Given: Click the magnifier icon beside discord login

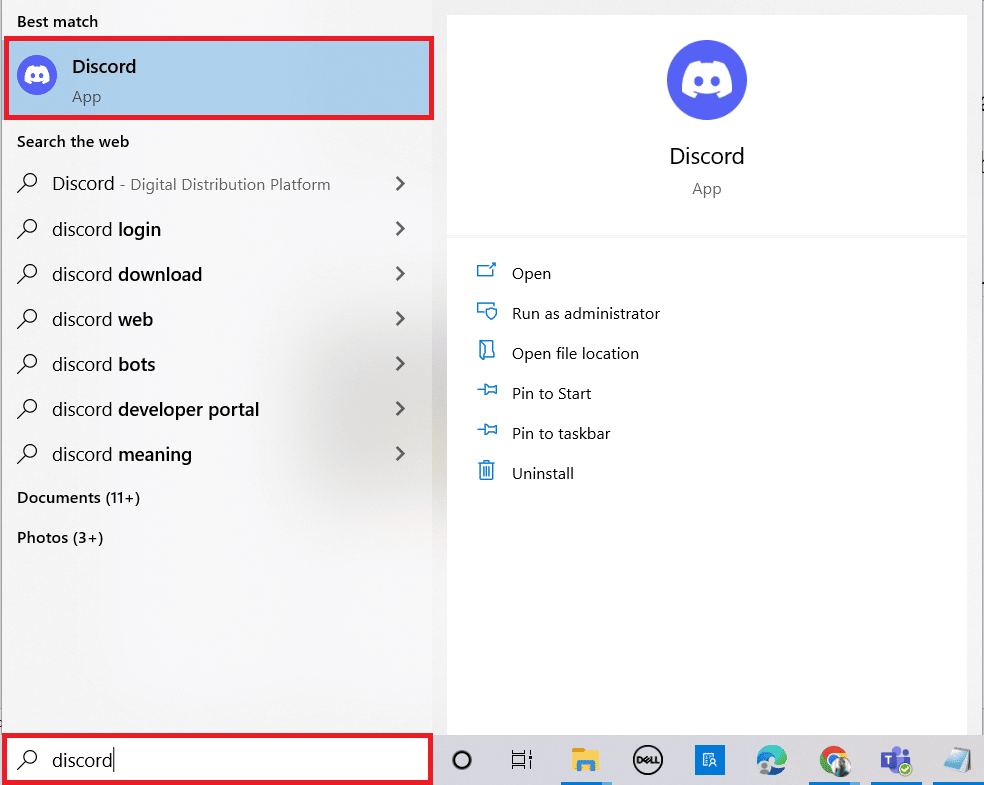Looking at the screenshot, I should click(27, 229).
